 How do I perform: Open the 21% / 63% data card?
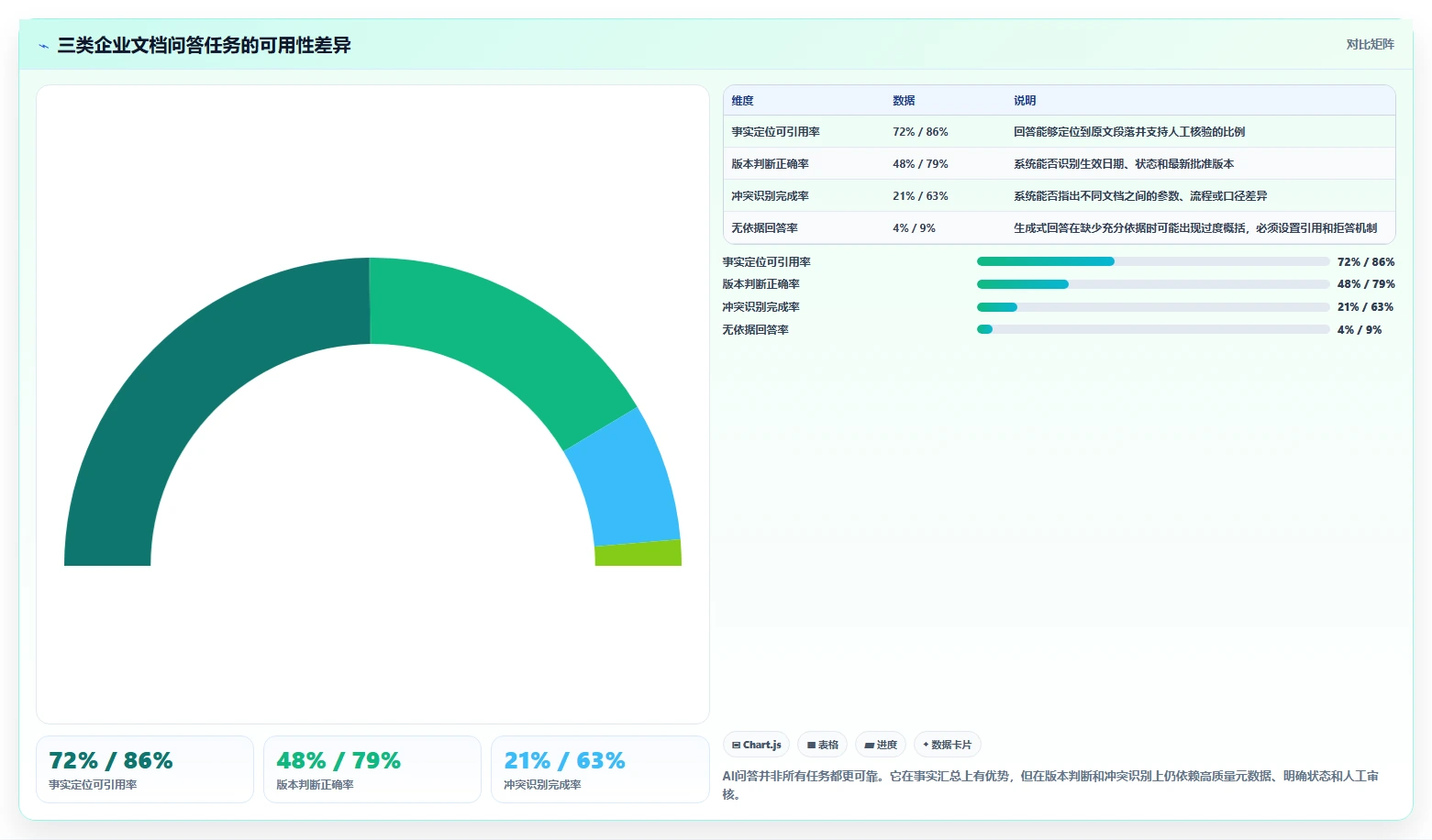[x=600, y=769]
